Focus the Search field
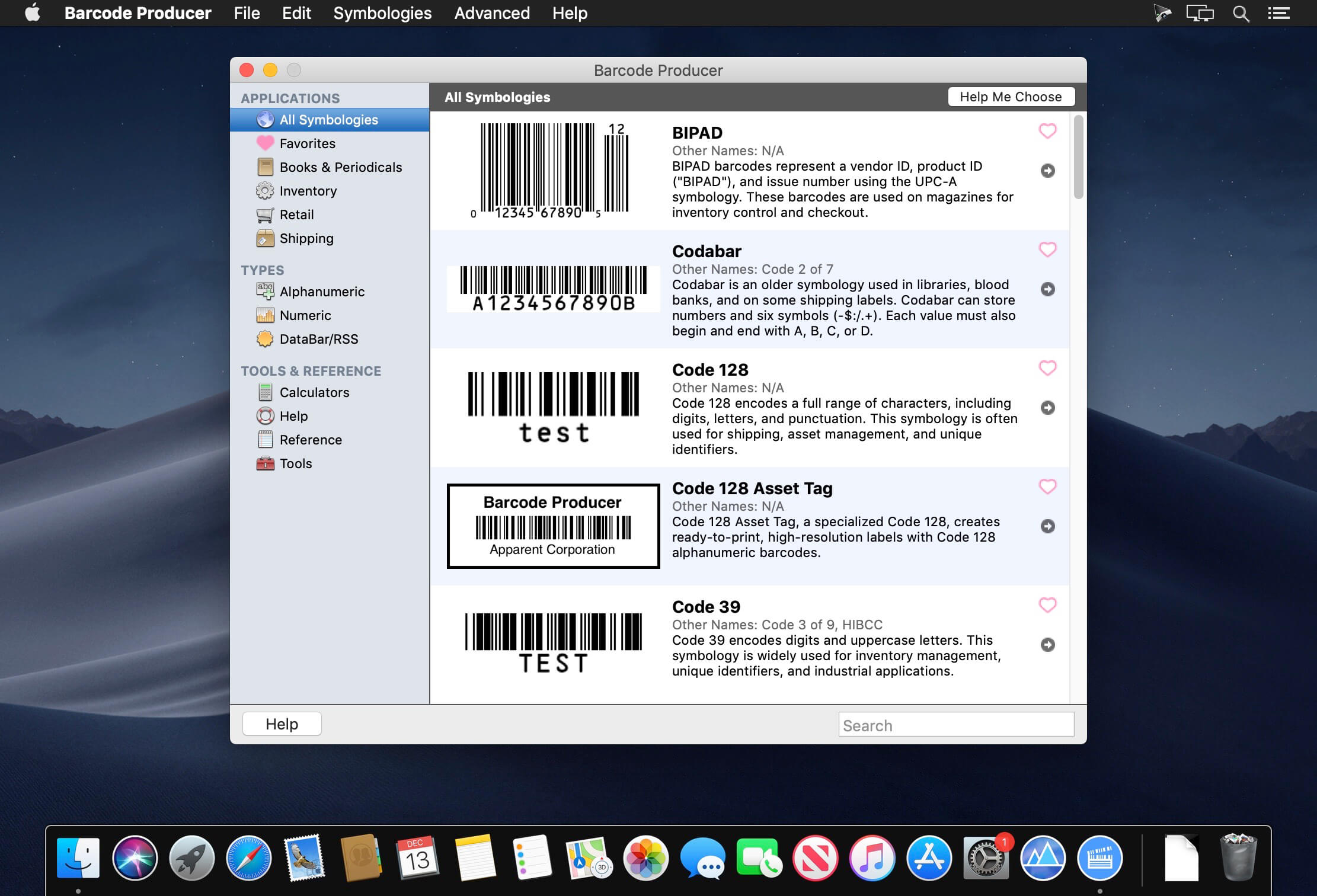The image size is (1317, 896). 956,725
